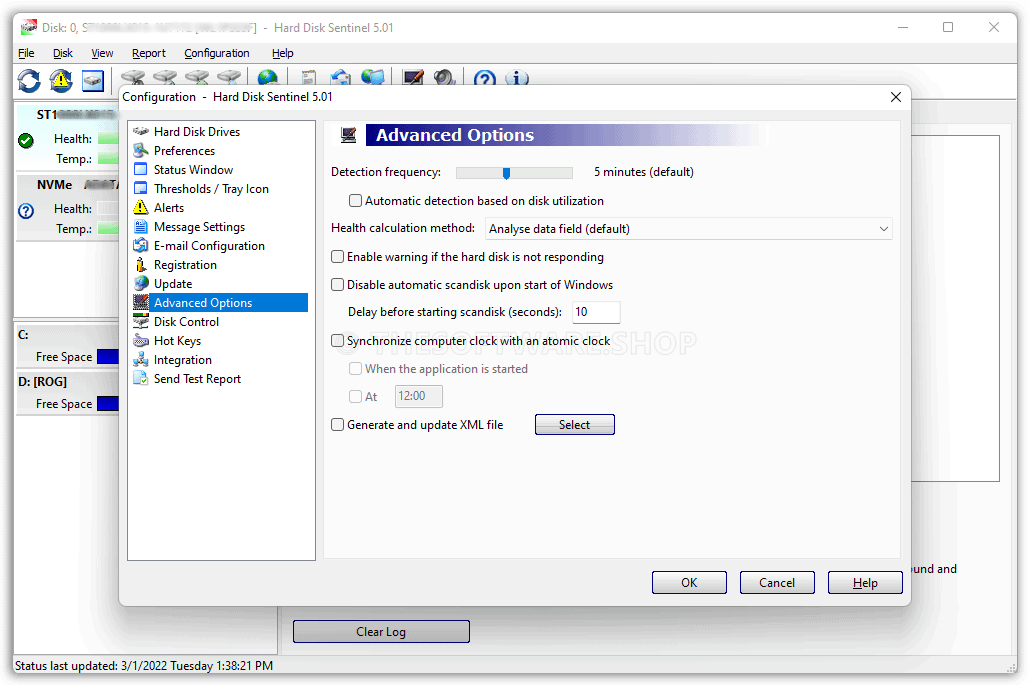
Task: Select Message Settings in the sidebar
Action: click(199, 227)
